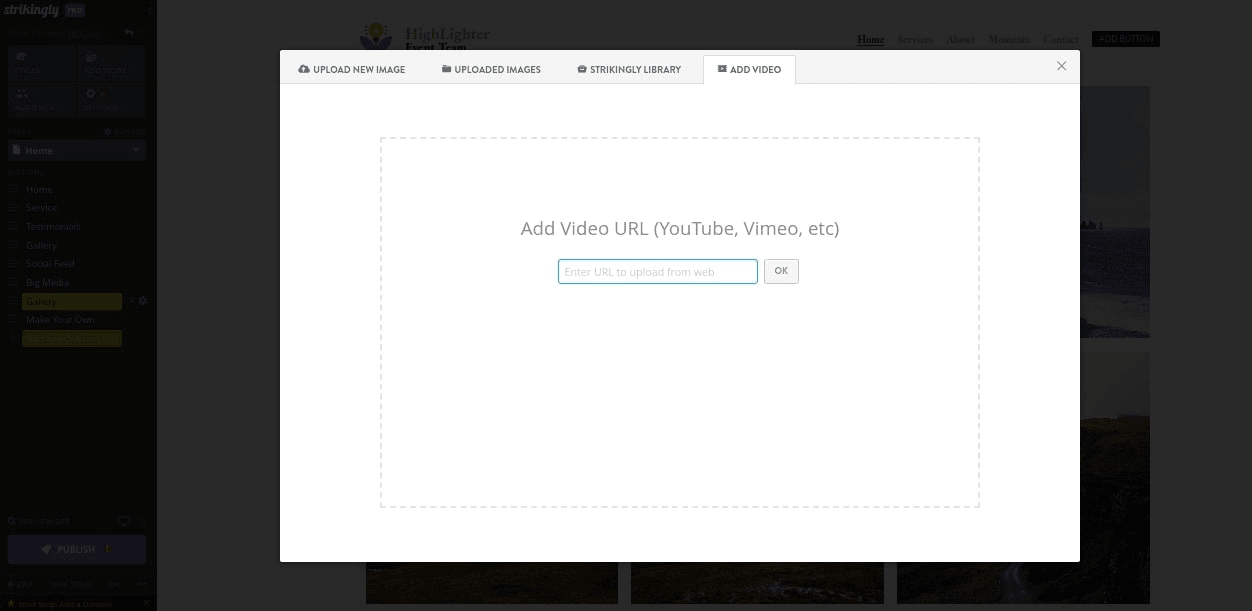The image size is (1252, 611).
Task: Switch to the Strikingly Library tab
Action: click(628, 69)
